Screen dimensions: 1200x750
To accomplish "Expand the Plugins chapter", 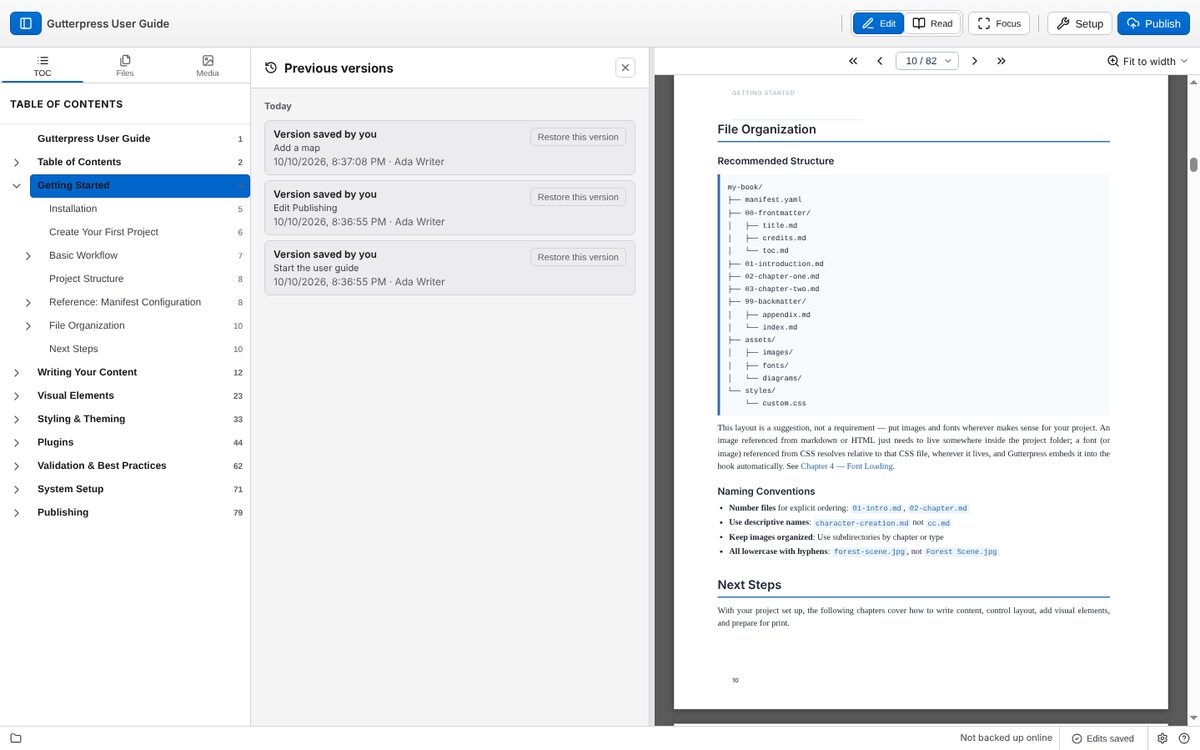I will (17, 442).
